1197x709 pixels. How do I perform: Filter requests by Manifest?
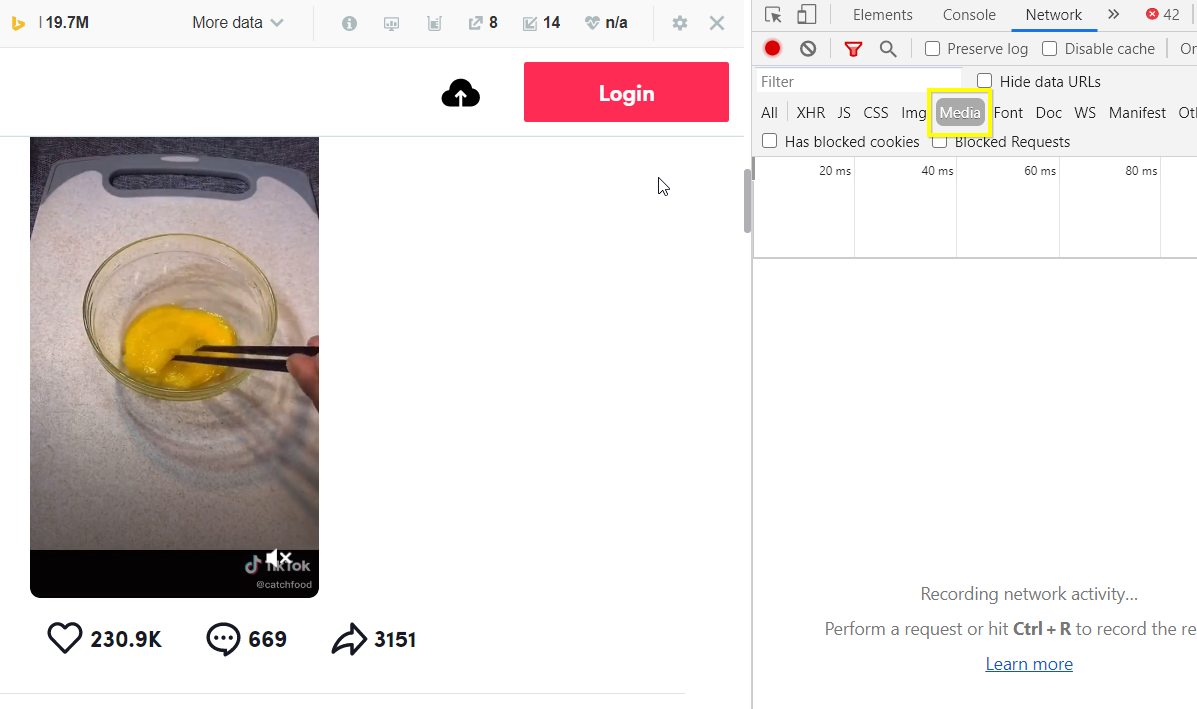pos(1137,113)
